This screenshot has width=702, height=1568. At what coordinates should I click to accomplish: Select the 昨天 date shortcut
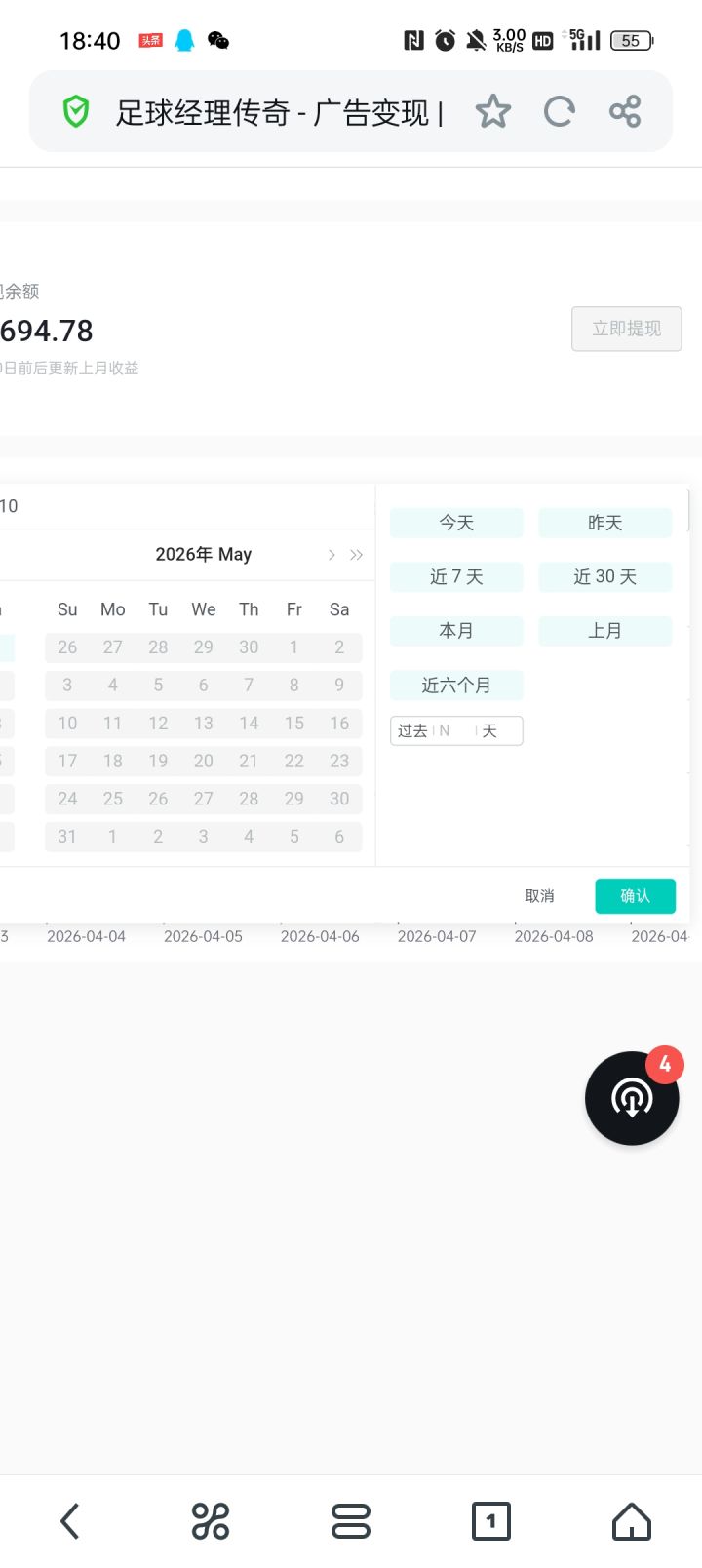point(605,523)
